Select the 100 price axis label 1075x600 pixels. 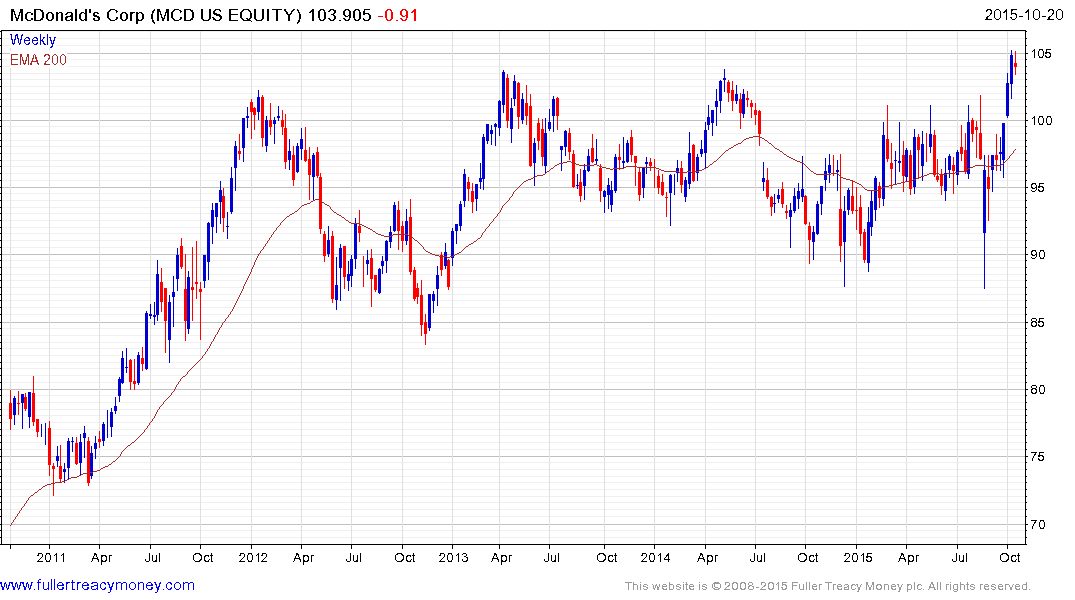1041,121
